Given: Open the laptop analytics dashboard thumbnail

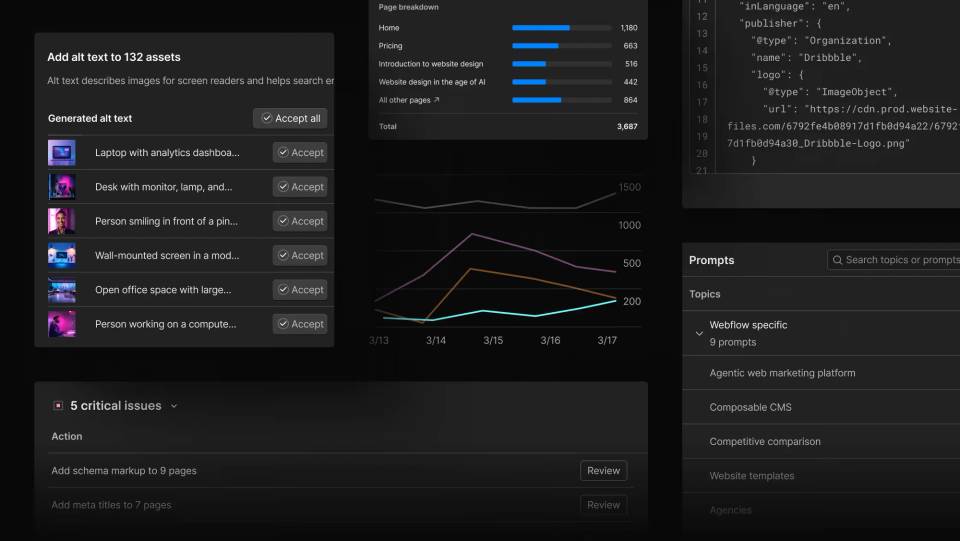Looking at the screenshot, I should coord(62,152).
